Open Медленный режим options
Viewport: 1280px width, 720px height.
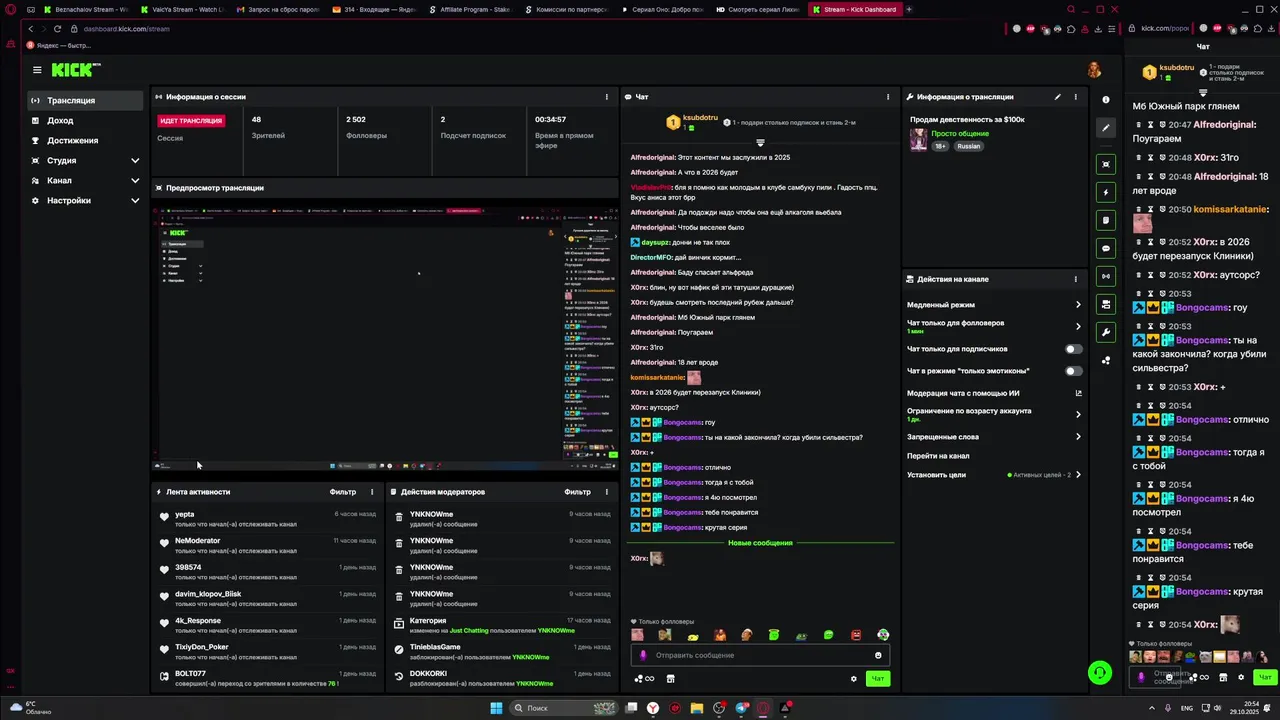click(x=994, y=305)
